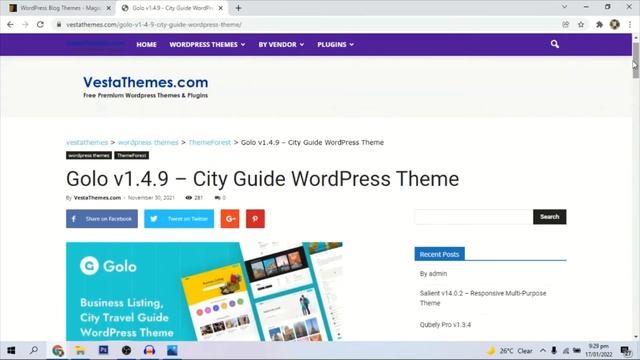Open the headphones app in taskbar
This screenshot has height=360, width=640.
(149, 351)
